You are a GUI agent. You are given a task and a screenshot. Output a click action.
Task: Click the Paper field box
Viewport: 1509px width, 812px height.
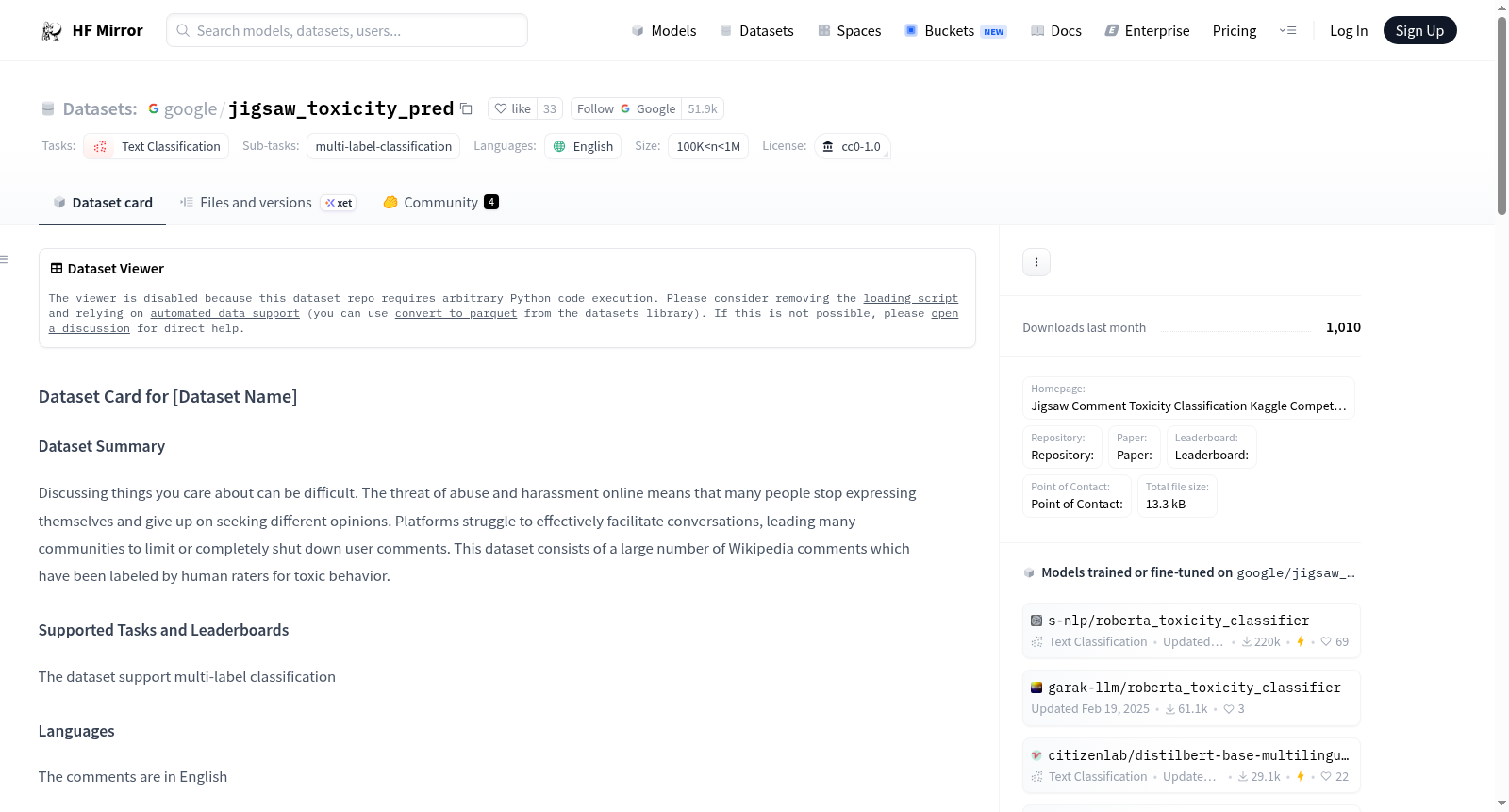[x=1135, y=447]
